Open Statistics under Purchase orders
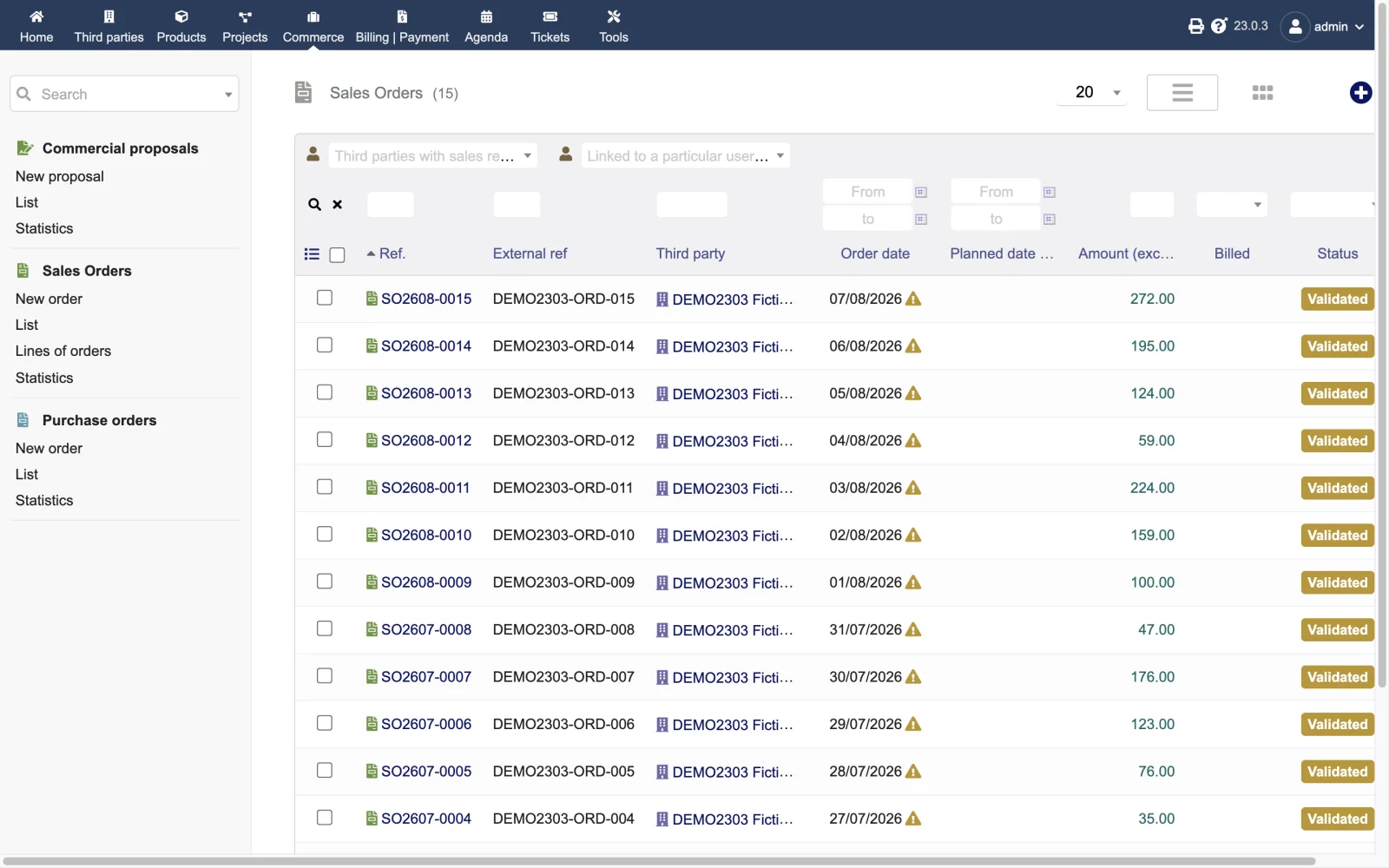The image size is (1389, 868). click(44, 500)
